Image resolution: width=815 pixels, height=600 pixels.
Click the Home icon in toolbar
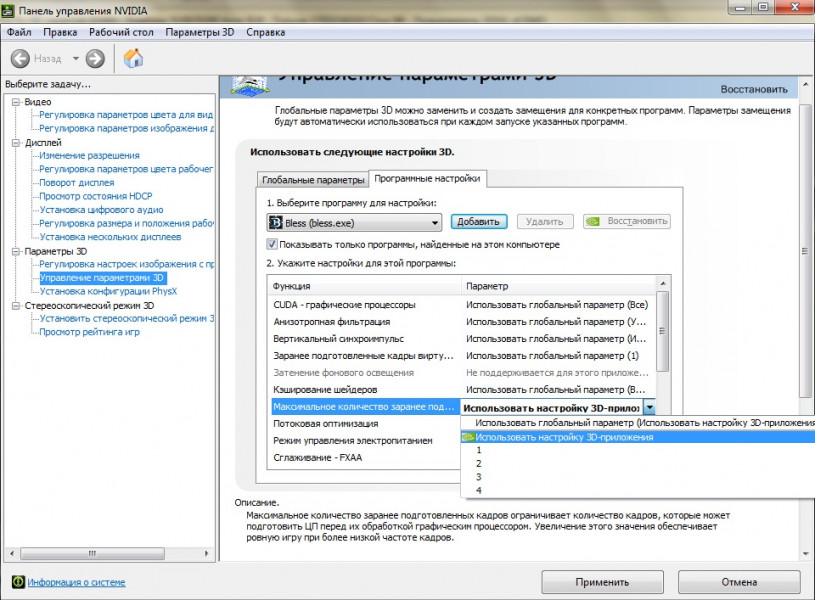click(133, 59)
